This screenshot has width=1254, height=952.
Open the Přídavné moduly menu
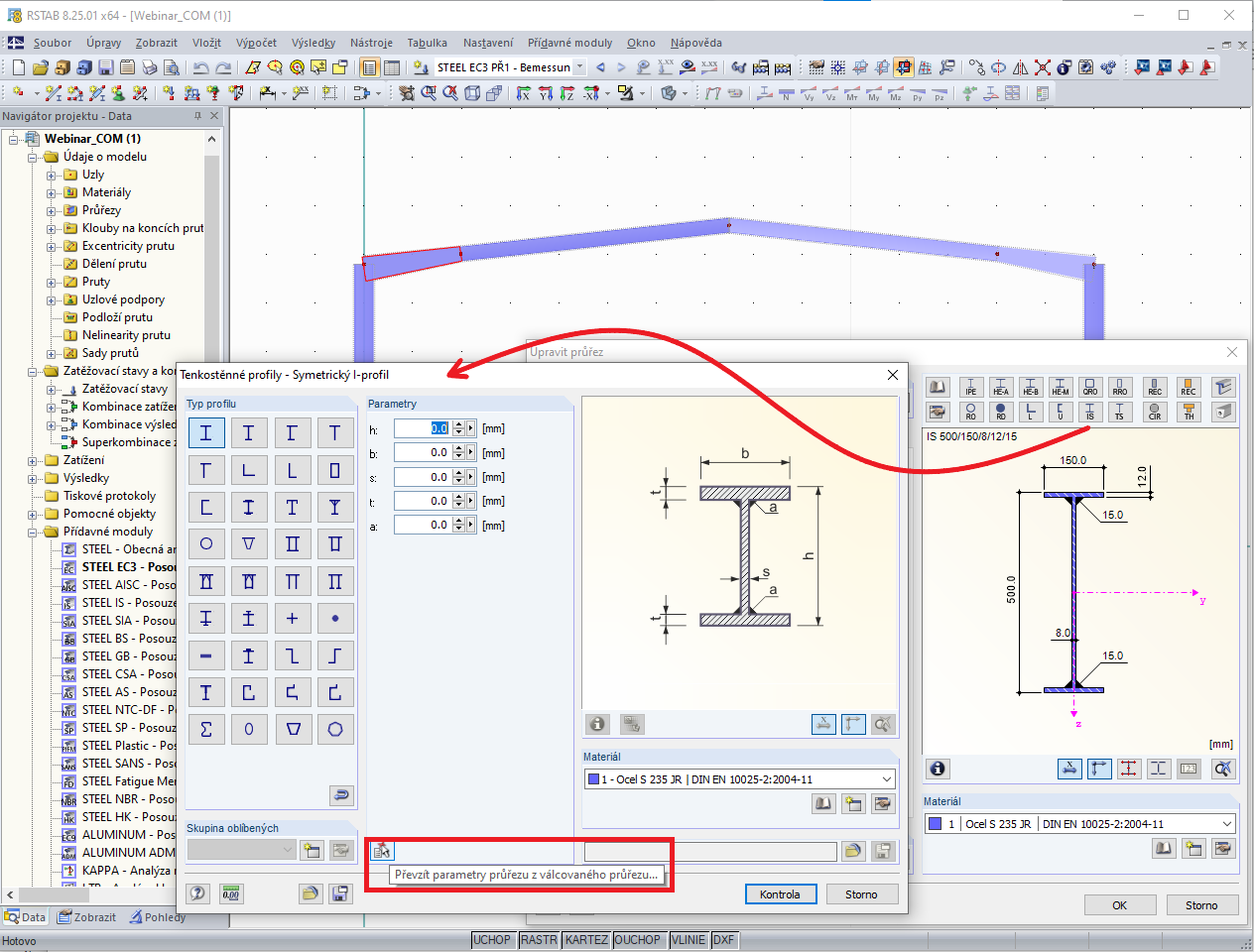tap(569, 43)
